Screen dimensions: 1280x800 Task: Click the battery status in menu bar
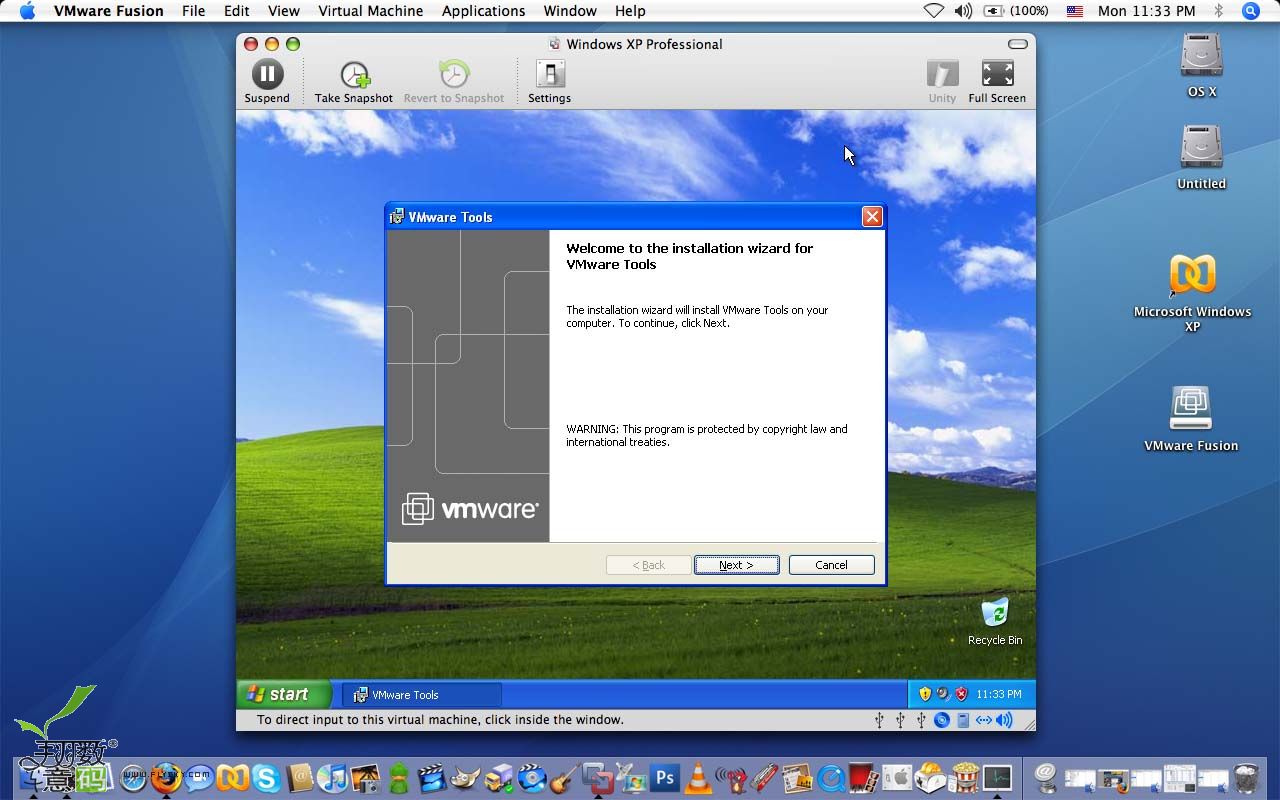[x=1016, y=11]
